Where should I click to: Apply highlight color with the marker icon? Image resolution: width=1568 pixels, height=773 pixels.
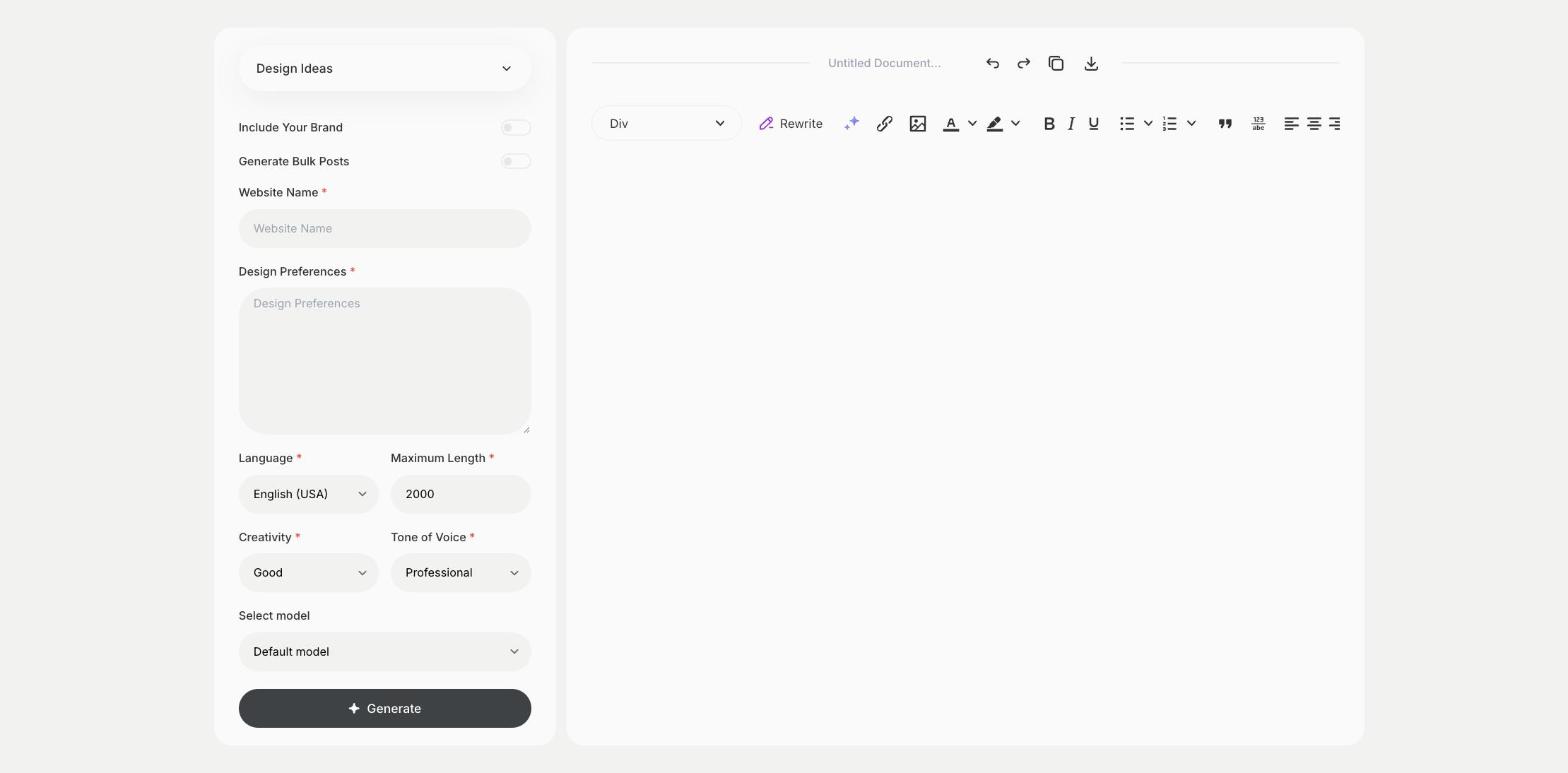click(x=995, y=123)
